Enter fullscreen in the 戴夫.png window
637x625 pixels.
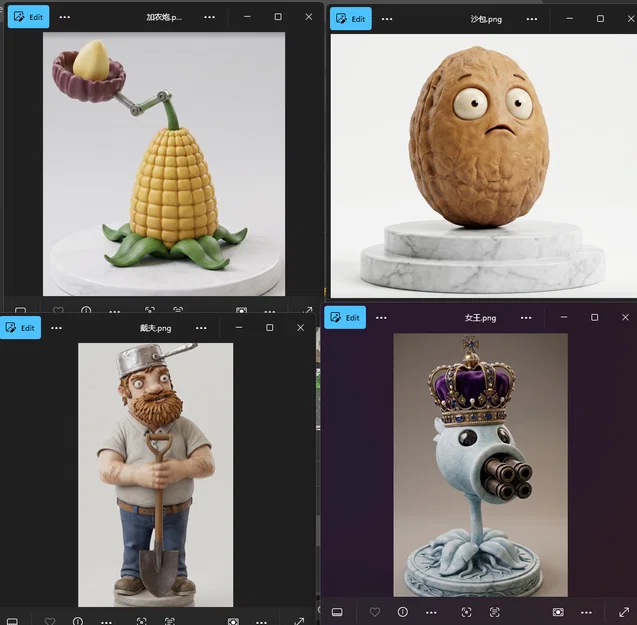tap(299, 621)
